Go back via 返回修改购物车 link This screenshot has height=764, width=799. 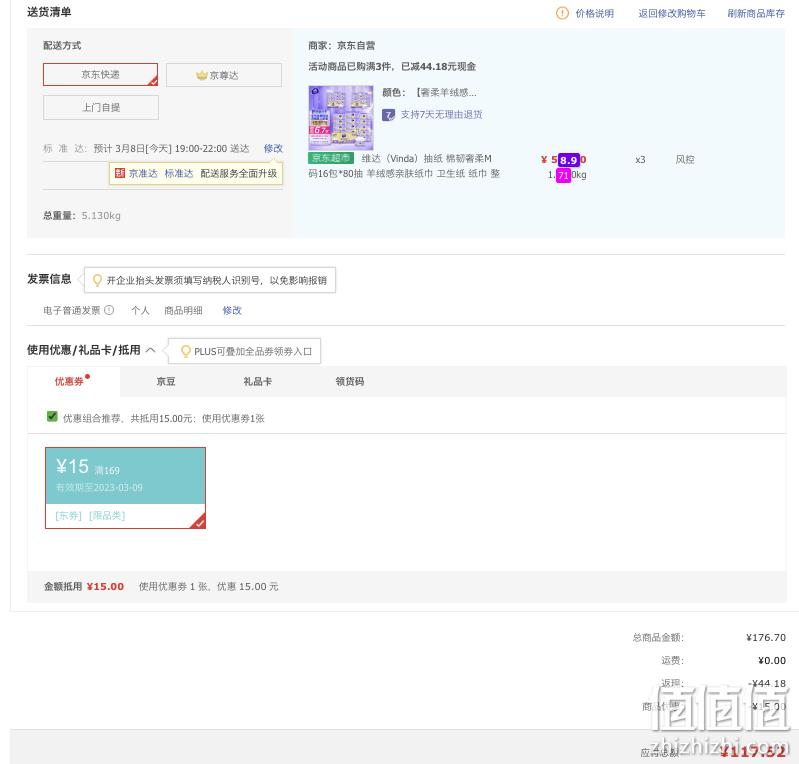click(x=672, y=13)
